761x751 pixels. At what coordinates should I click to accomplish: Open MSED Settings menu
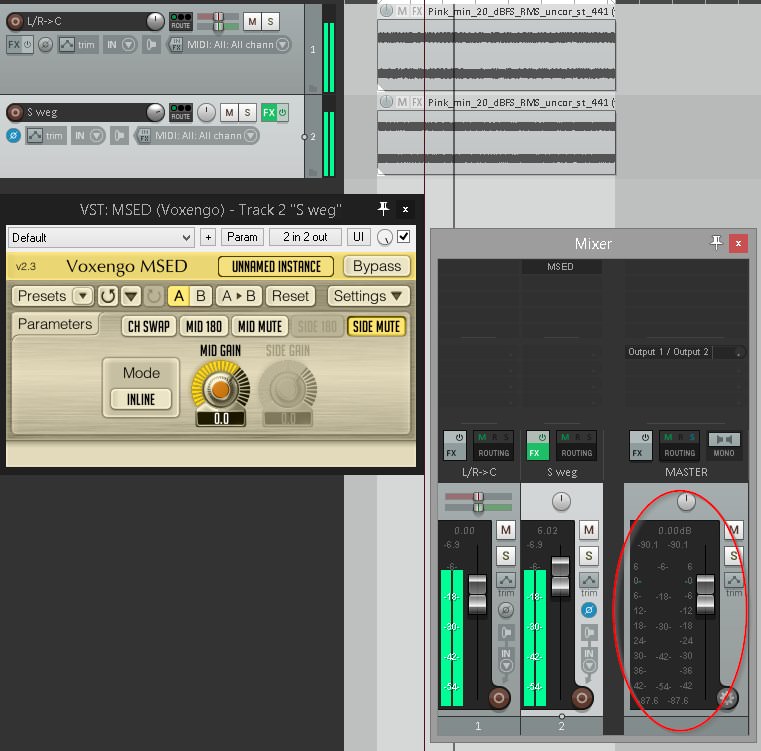point(368,296)
